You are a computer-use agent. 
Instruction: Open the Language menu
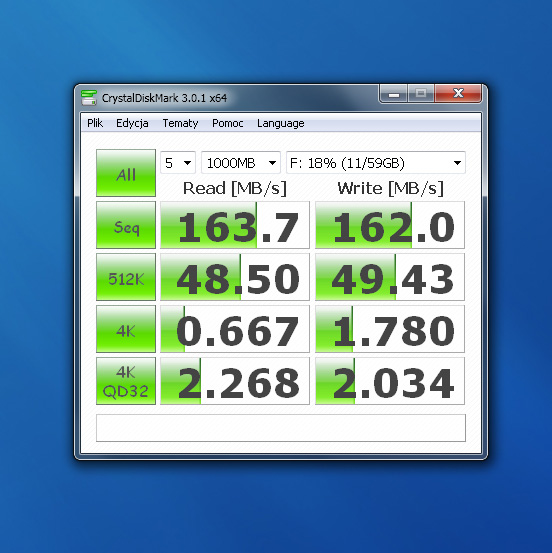(281, 123)
